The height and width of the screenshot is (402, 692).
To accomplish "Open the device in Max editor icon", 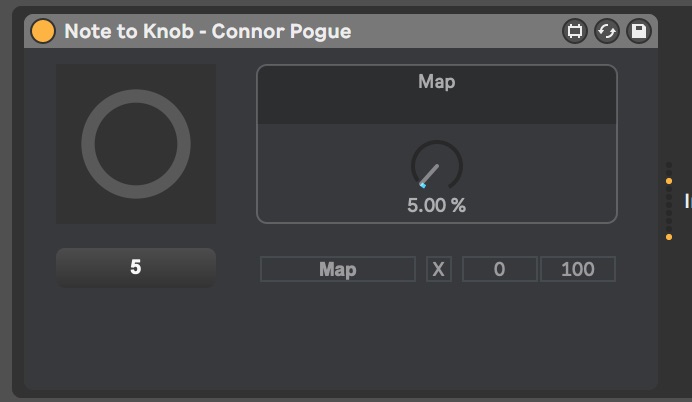I will pyautogui.click(x=575, y=31).
